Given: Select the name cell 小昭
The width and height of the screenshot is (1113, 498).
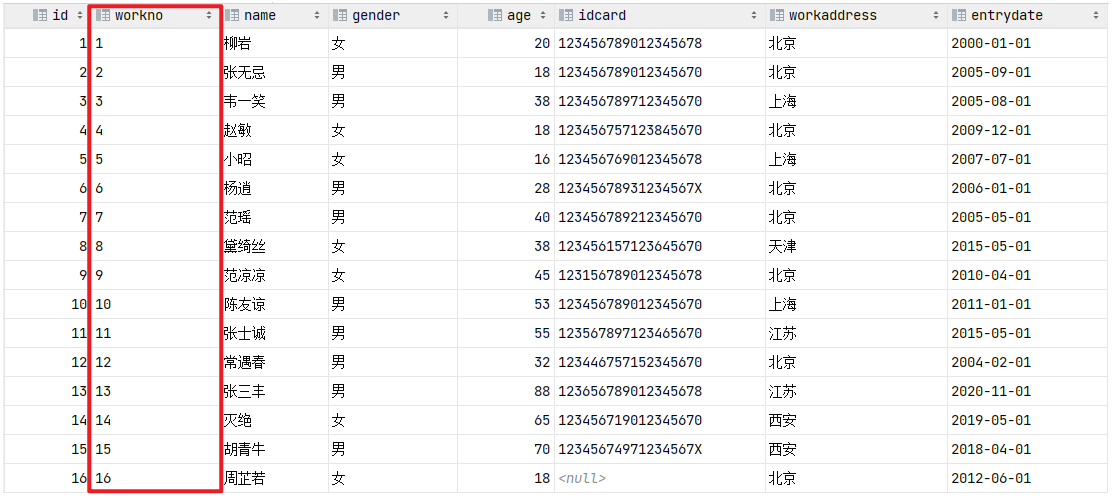Looking at the screenshot, I should pyautogui.click(x=237, y=160).
